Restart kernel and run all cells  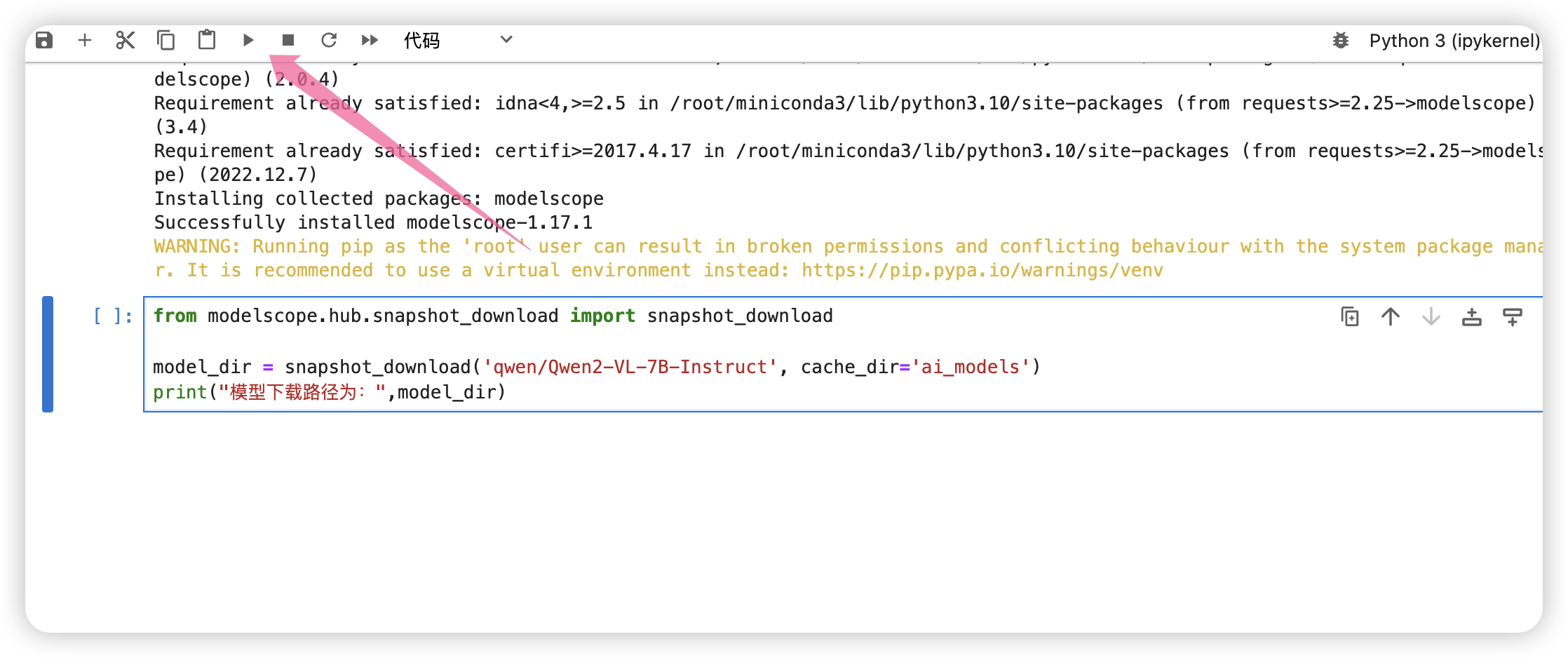point(370,40)
